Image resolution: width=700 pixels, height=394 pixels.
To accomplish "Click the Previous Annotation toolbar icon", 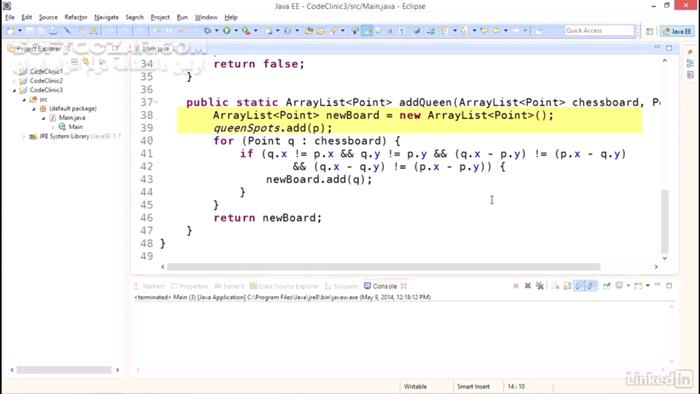I will [x=464, y=31].
